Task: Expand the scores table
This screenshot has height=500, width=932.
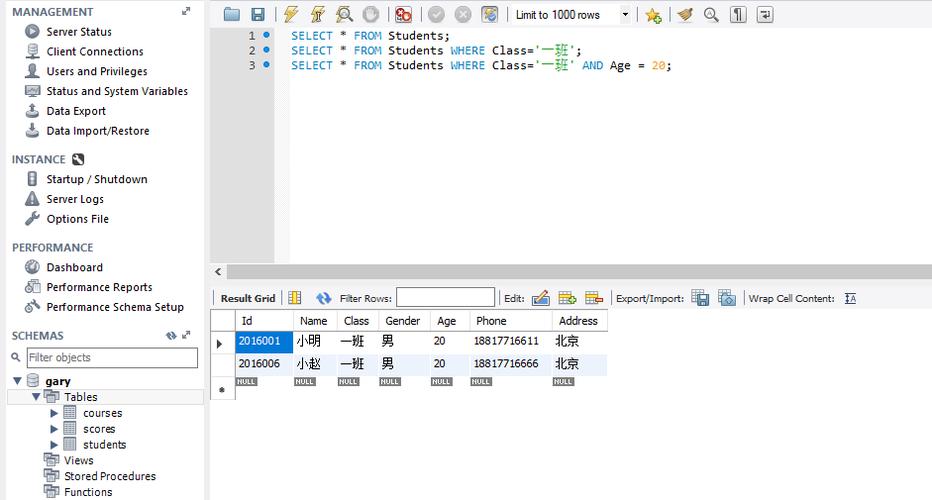Action: point(54,429)
